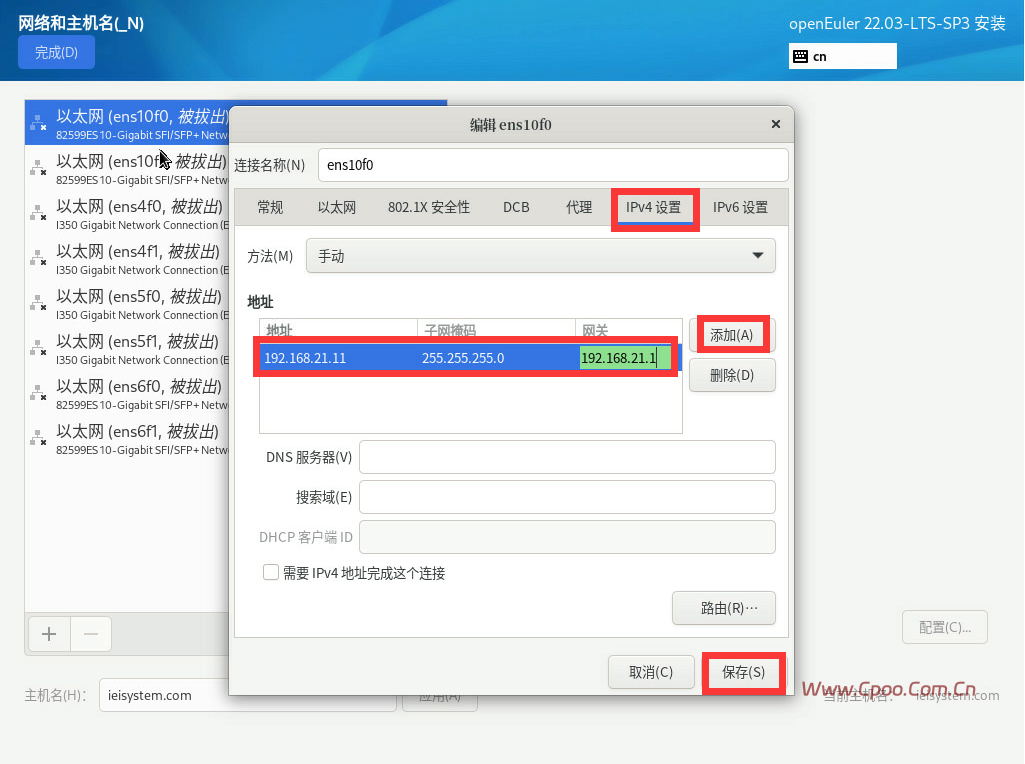Close the 编辑 ens10f0 dialog

[776, 124]
